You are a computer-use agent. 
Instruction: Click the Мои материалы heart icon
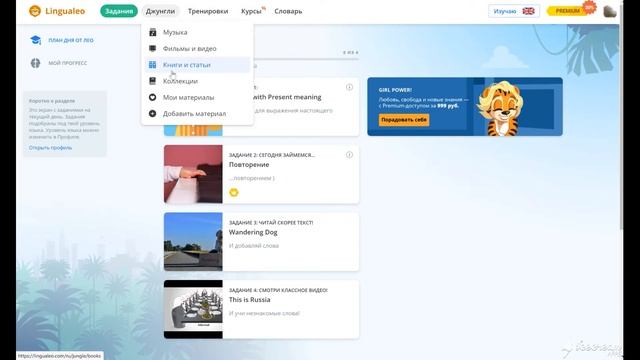point(152,98)
